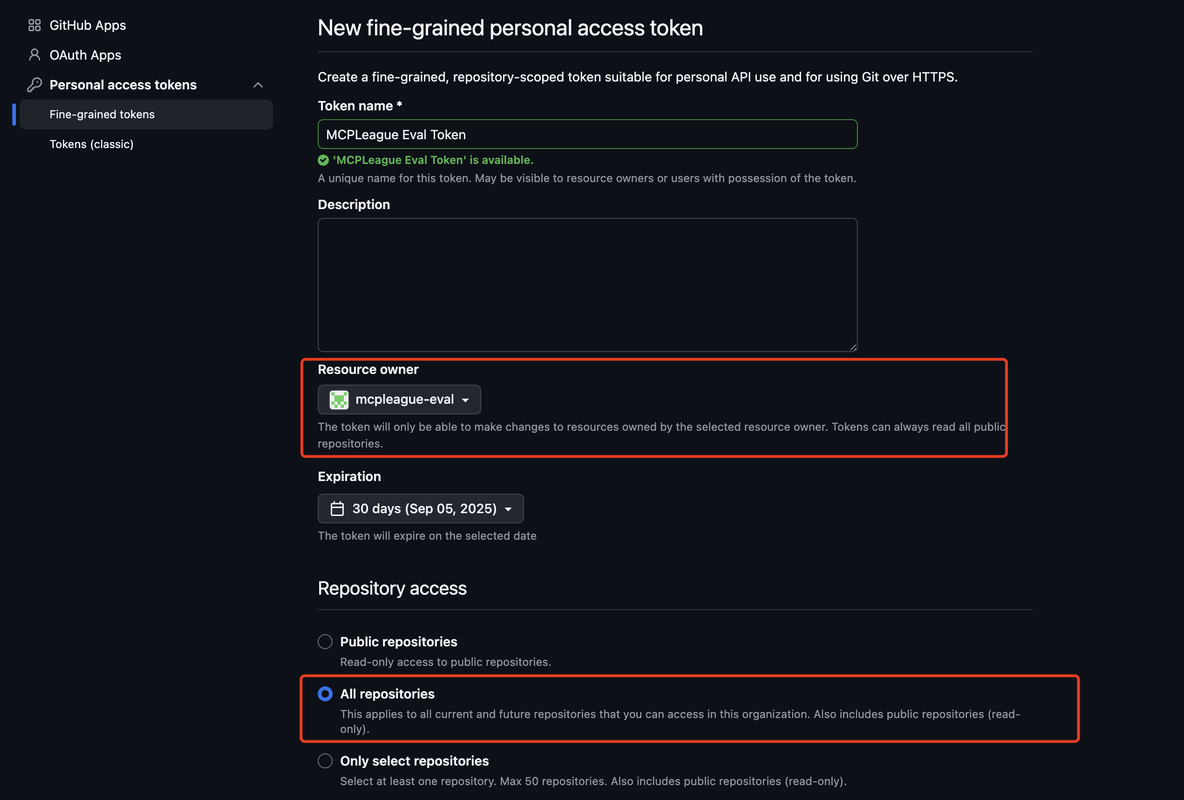Click the GitHub Apps grid icon

33,24
